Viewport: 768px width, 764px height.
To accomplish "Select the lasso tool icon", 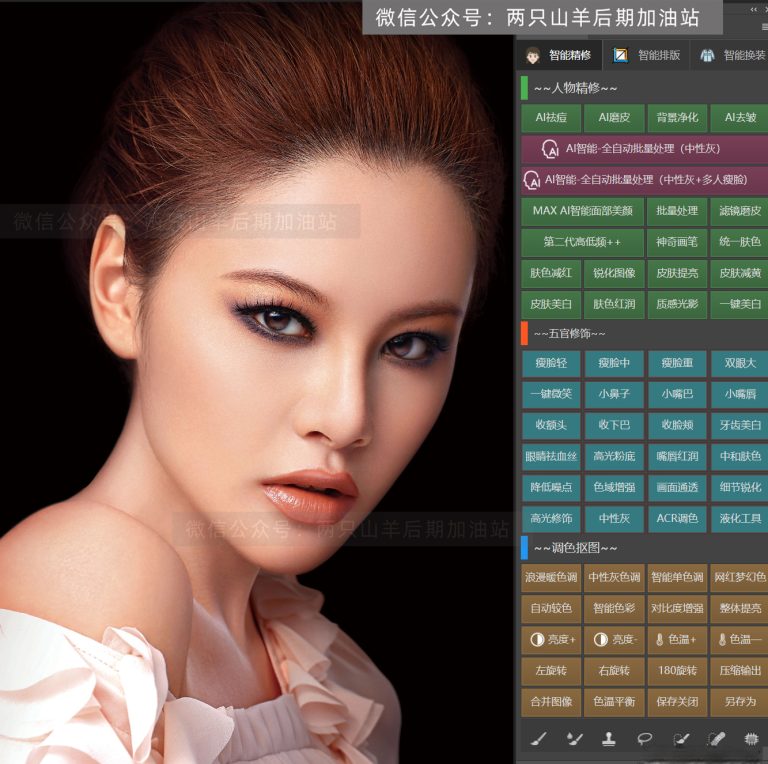I will tap(645, 739).
